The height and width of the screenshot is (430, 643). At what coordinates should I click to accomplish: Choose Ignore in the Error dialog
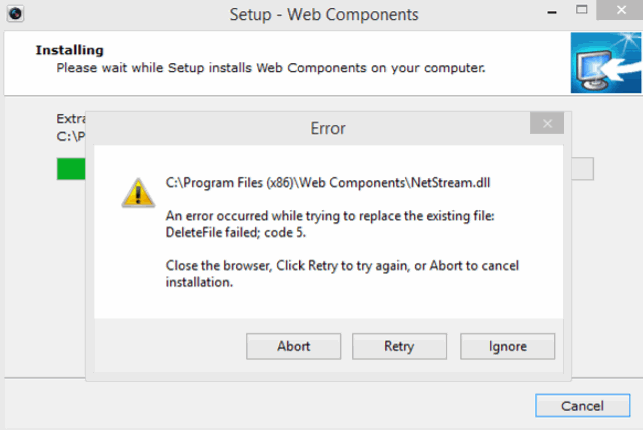[507, 346]
